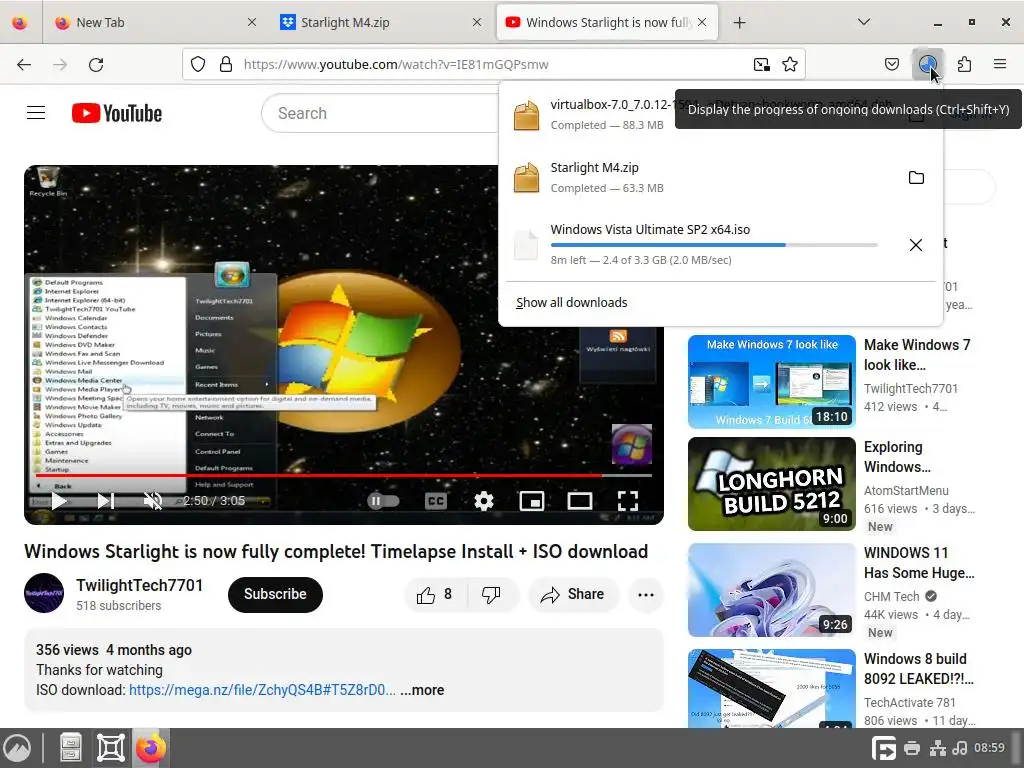Viewport: 1024px width, 768px height.
Task: Click the Firefox downloads toolbar button
Action: (928, 64)
